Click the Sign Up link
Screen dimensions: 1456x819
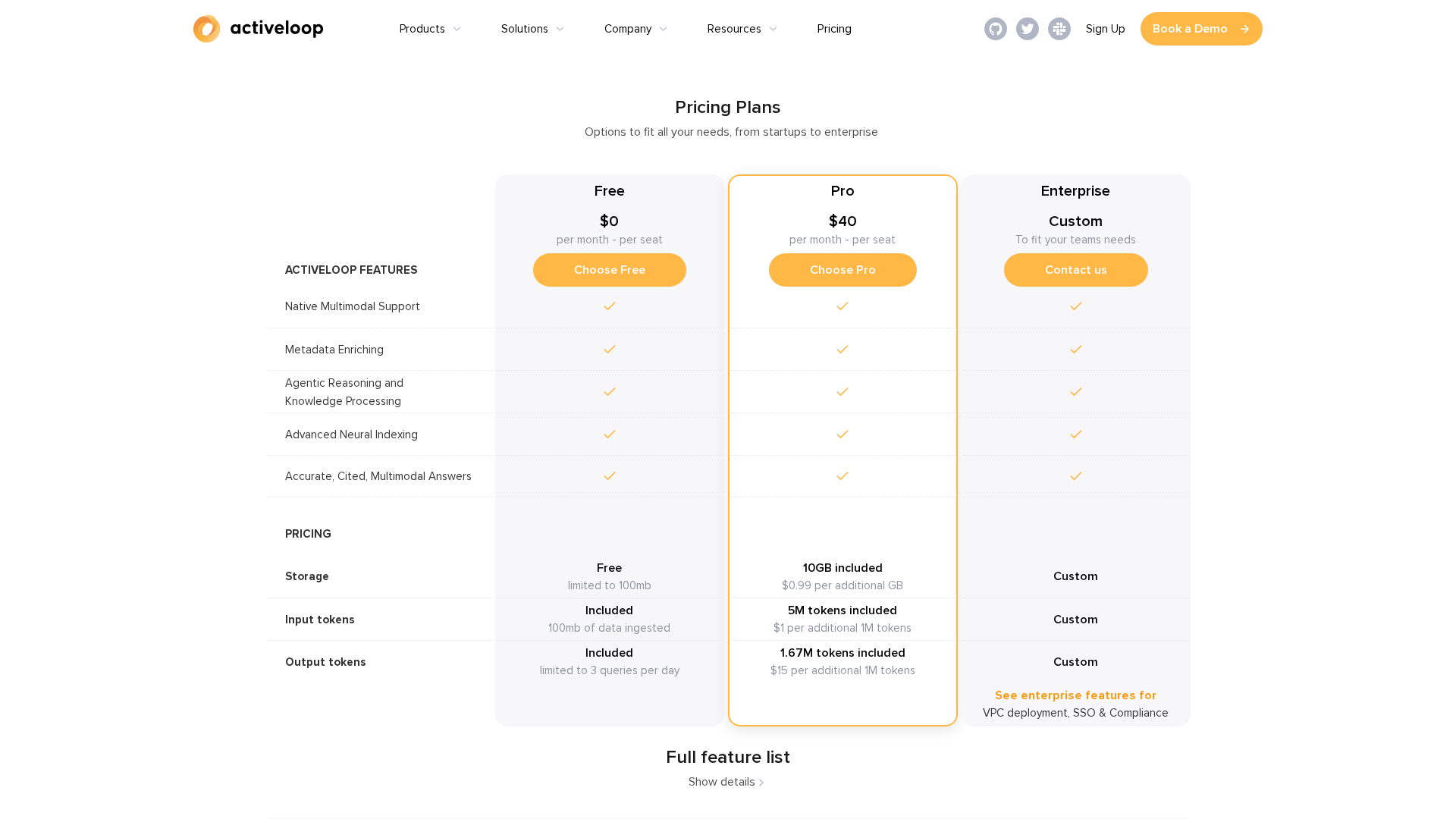[1105, 29]
